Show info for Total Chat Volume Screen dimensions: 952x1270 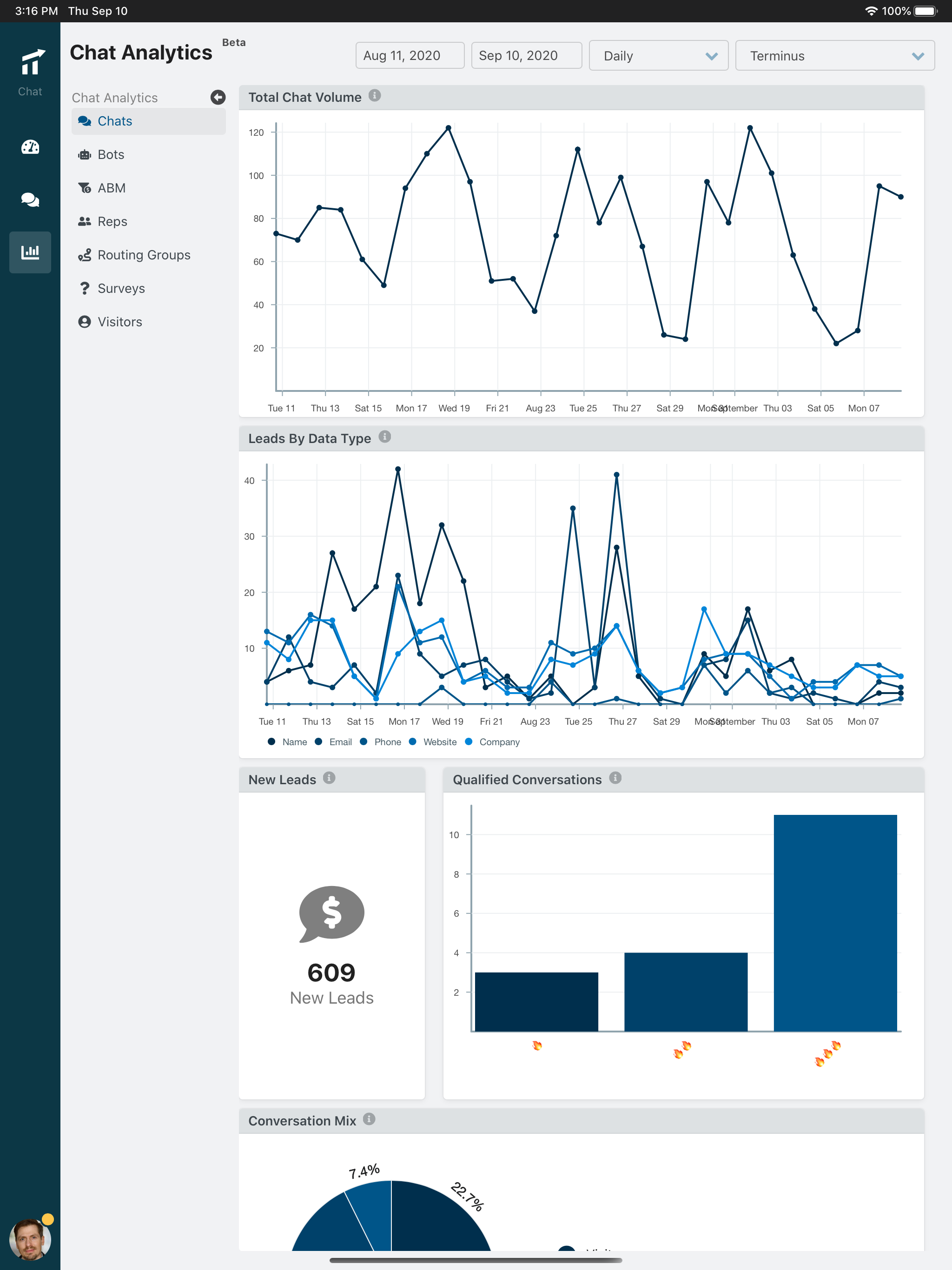coord(374,96)
